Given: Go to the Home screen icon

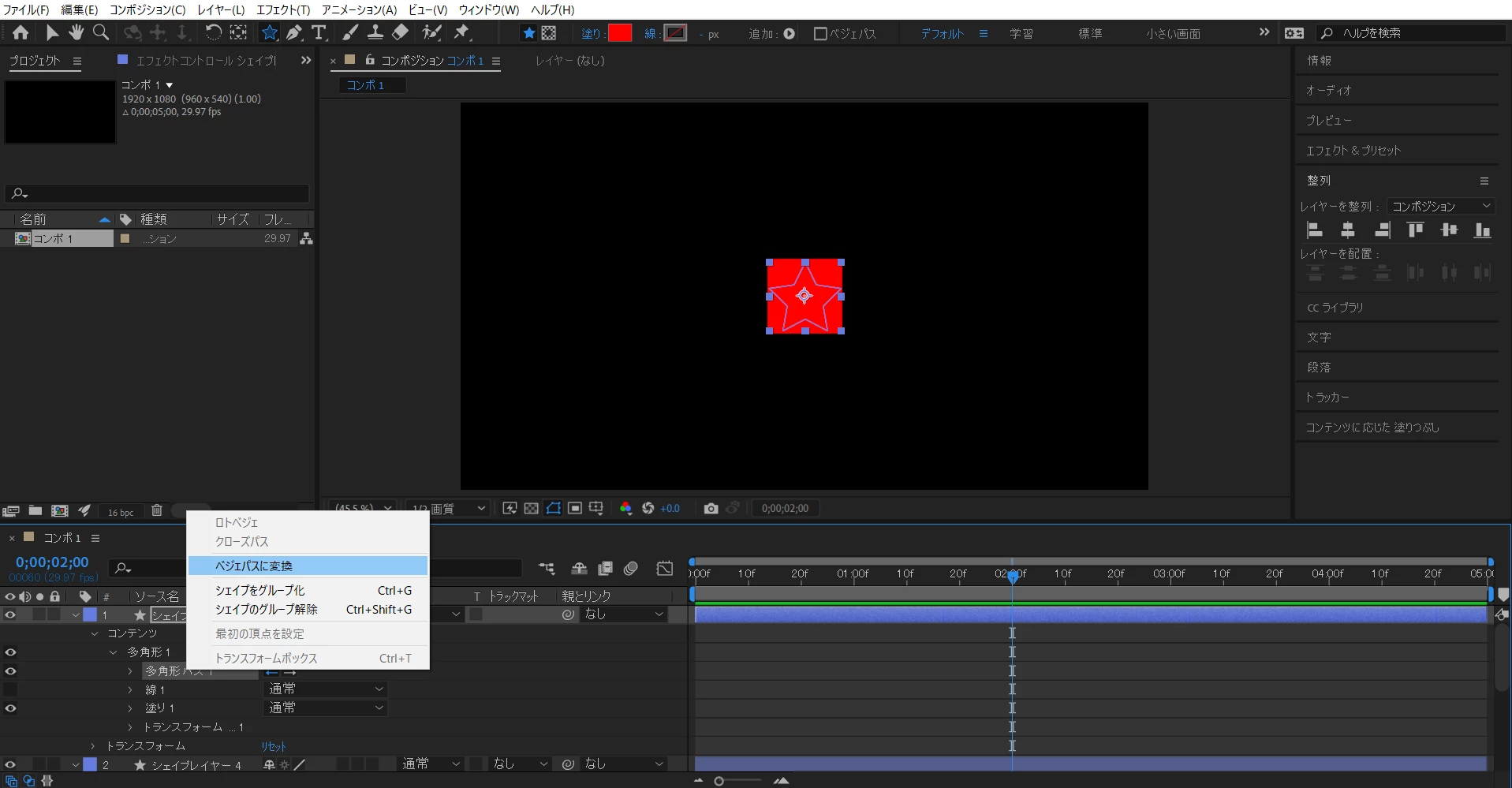Looking at the screenshot, I should (21, 32).
